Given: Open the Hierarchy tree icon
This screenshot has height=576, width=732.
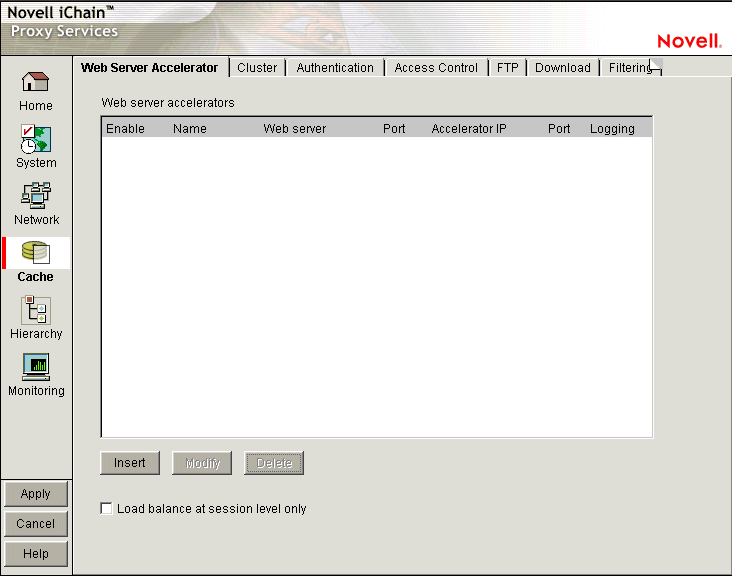Looking at the screenshot, I should coord(35,310).
